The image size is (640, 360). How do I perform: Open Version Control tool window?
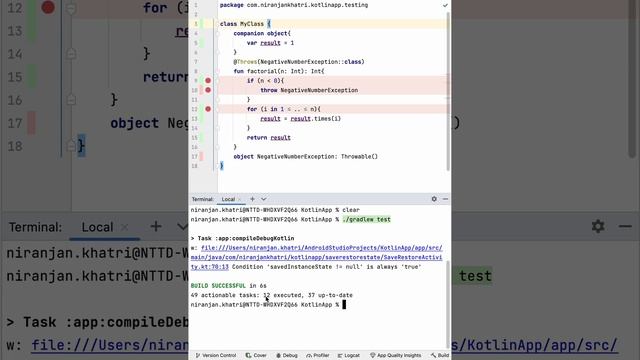coord(216,356)
